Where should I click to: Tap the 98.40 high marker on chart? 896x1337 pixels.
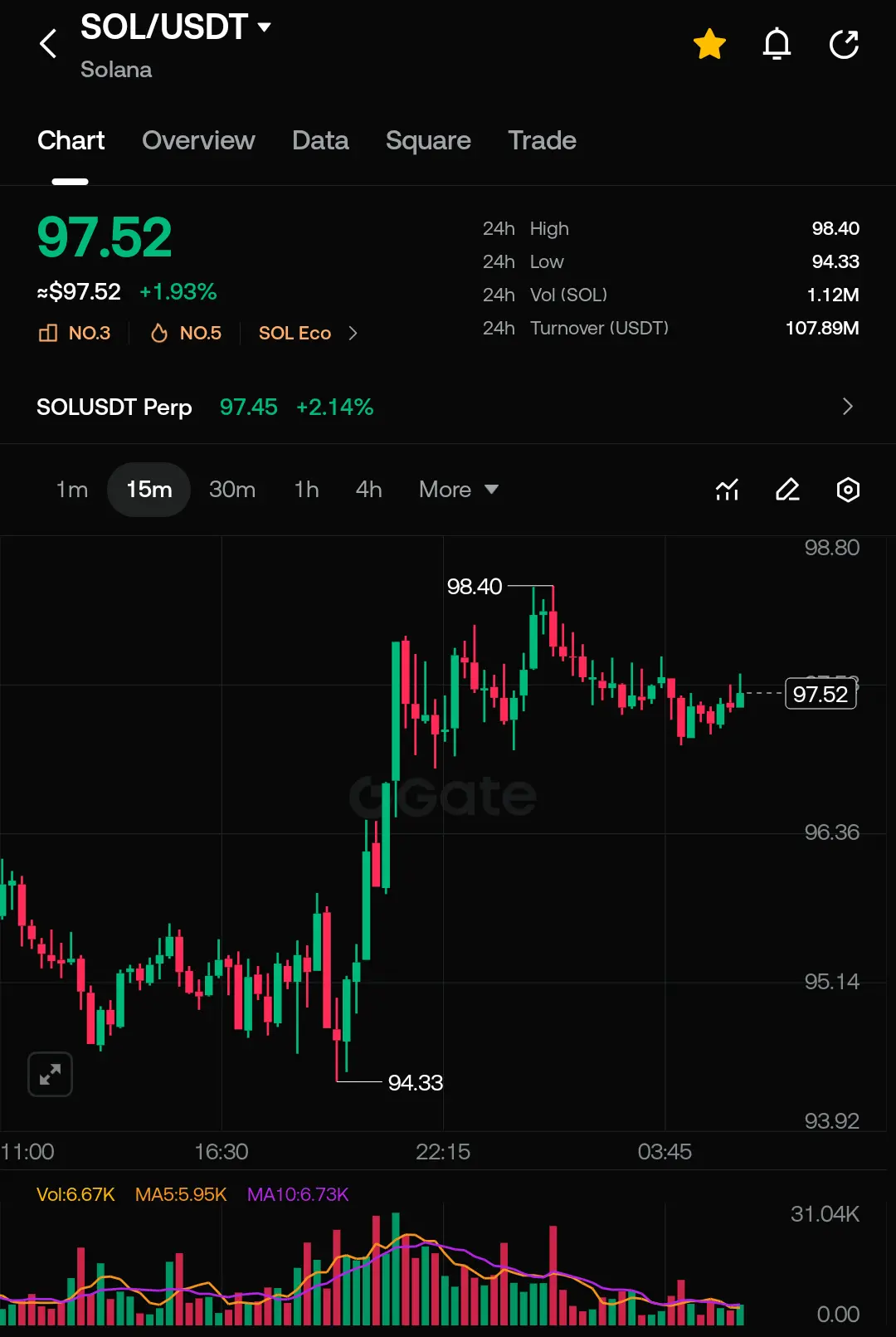[x=475, y=587]
